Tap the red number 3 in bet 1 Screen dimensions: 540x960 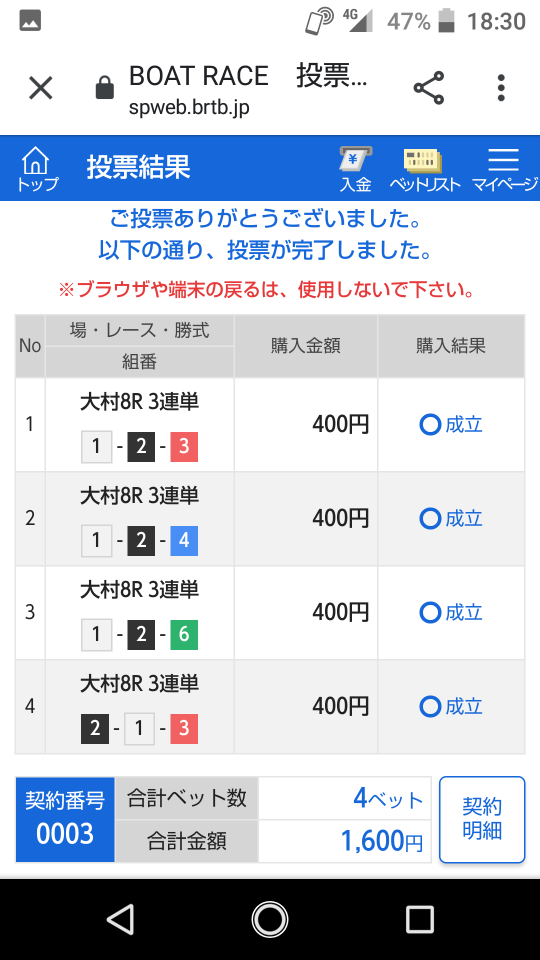coord(184,448)
